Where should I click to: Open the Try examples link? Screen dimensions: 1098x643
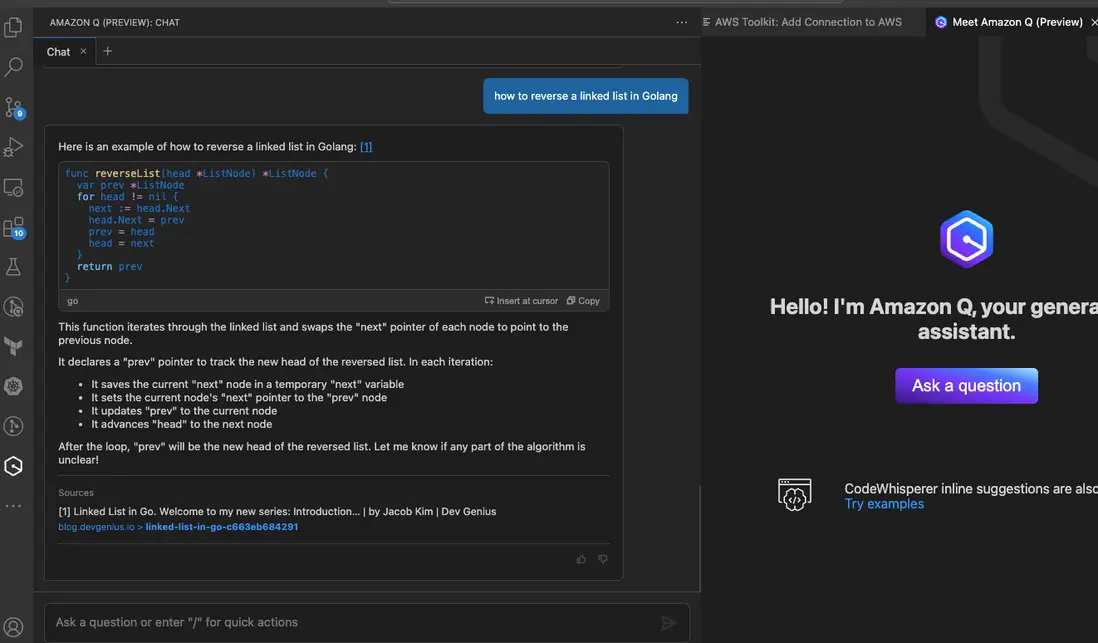point(884,504)
